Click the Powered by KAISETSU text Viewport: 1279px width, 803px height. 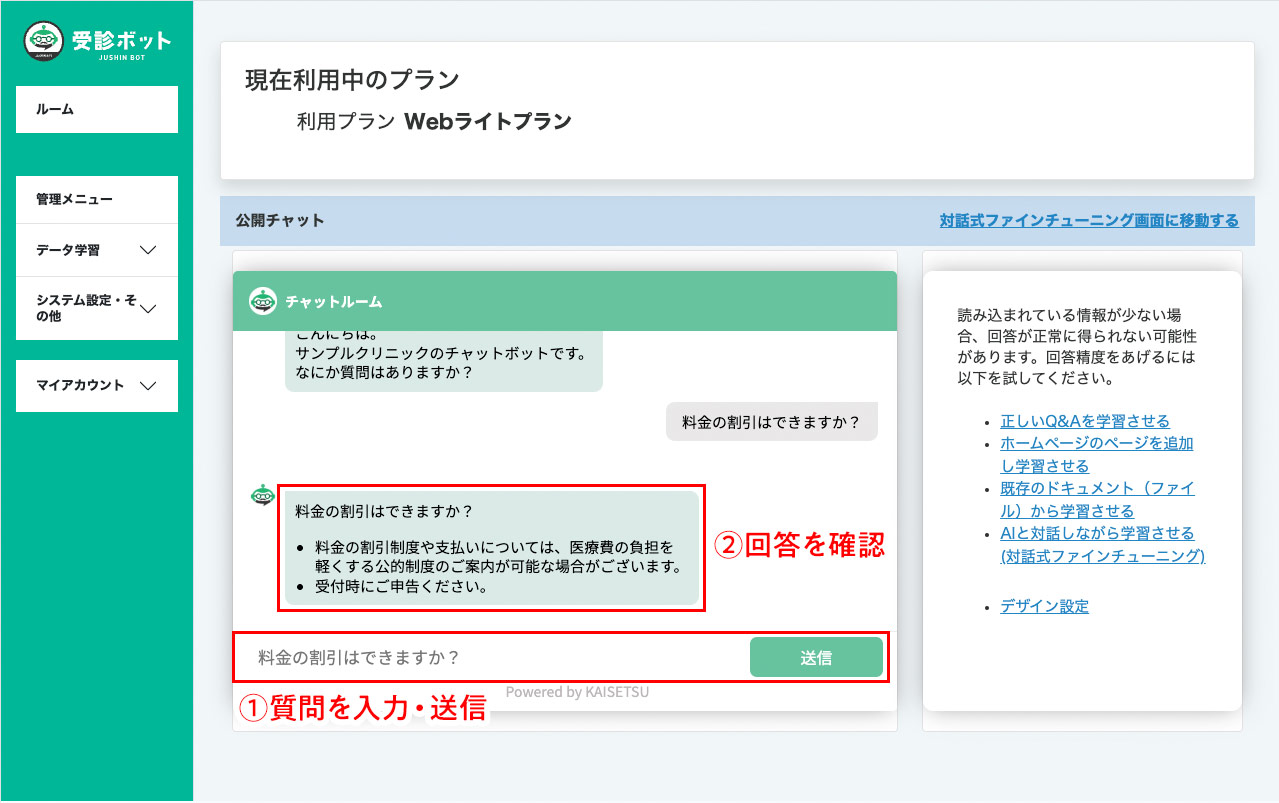[577, 692]
